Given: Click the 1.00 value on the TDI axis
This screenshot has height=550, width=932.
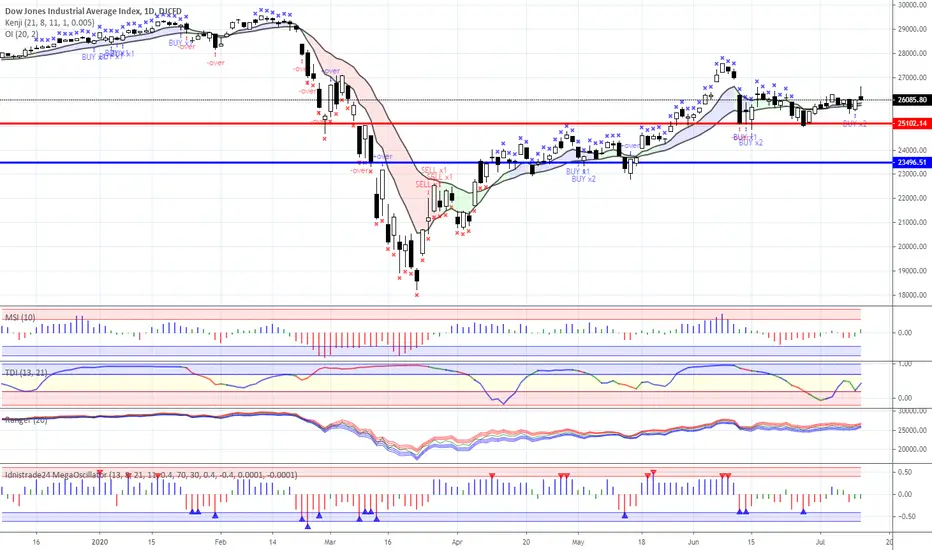Looking at the screenshot, I should pyautogui.click(x=905, y=364).
